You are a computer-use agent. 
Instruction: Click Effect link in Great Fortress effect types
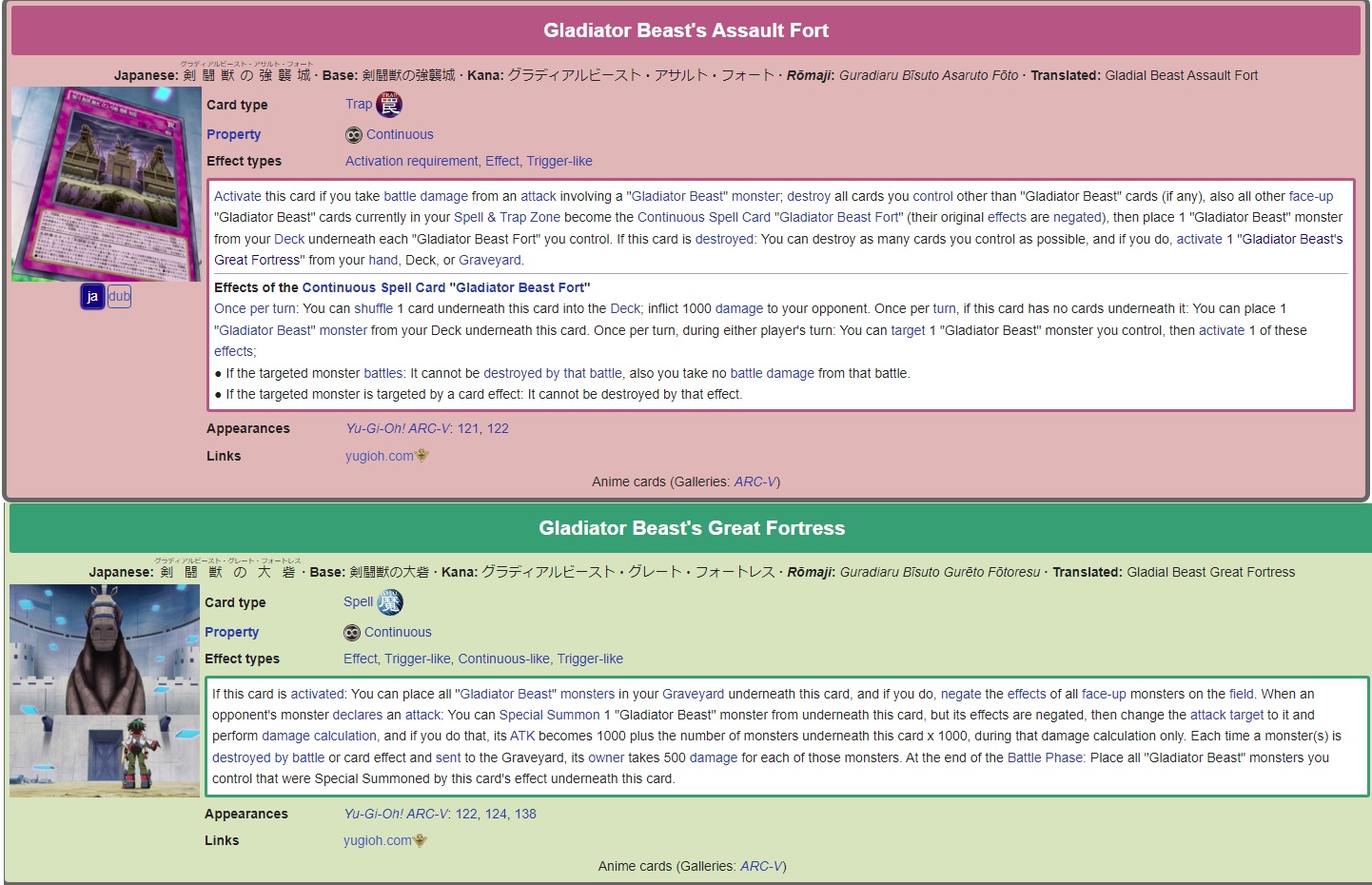[361, 659]
